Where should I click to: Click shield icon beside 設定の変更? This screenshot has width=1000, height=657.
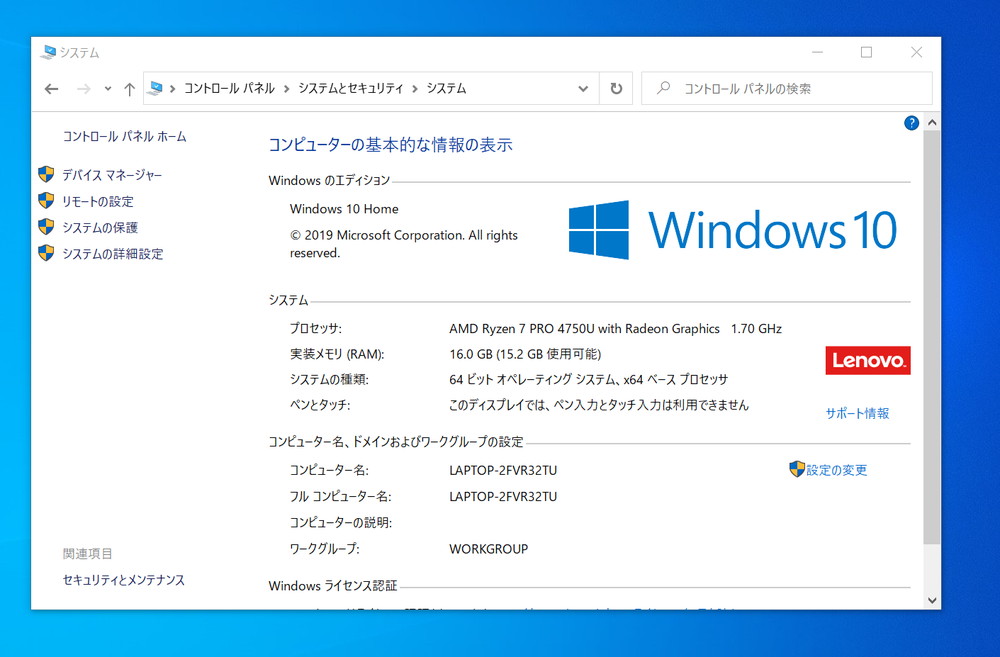[797, 469]
